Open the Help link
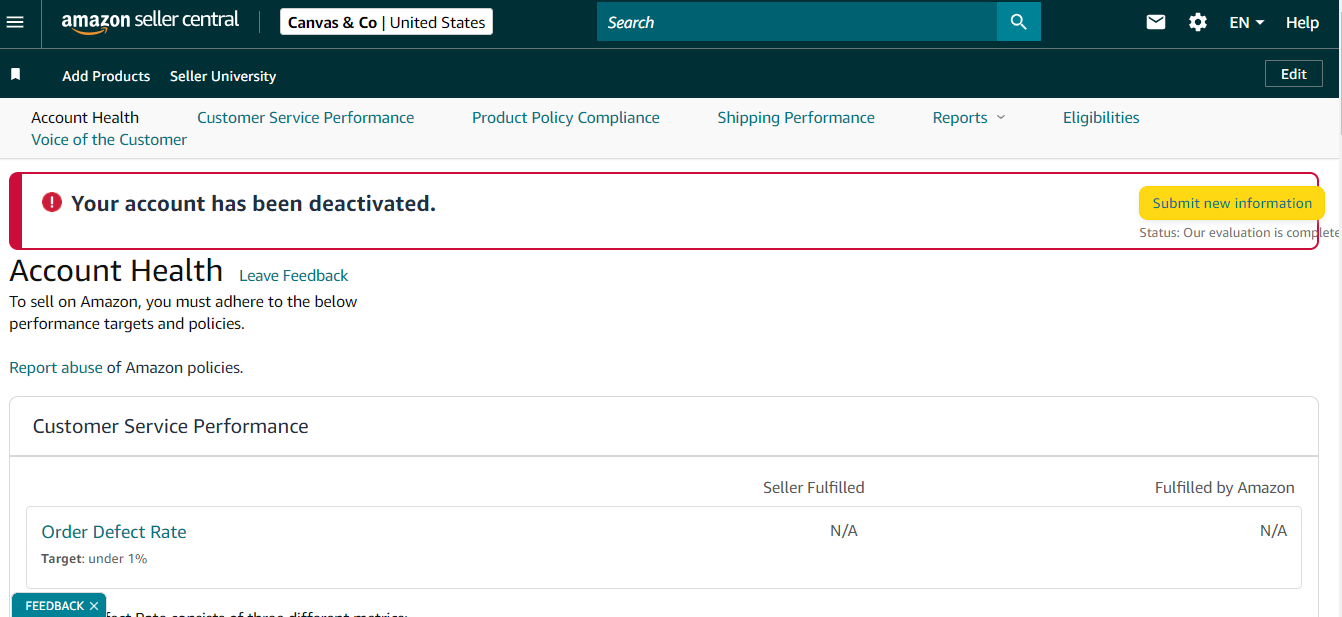Image resolution: width=1342 pixels, height=617 pixels. pos(1302,22)
